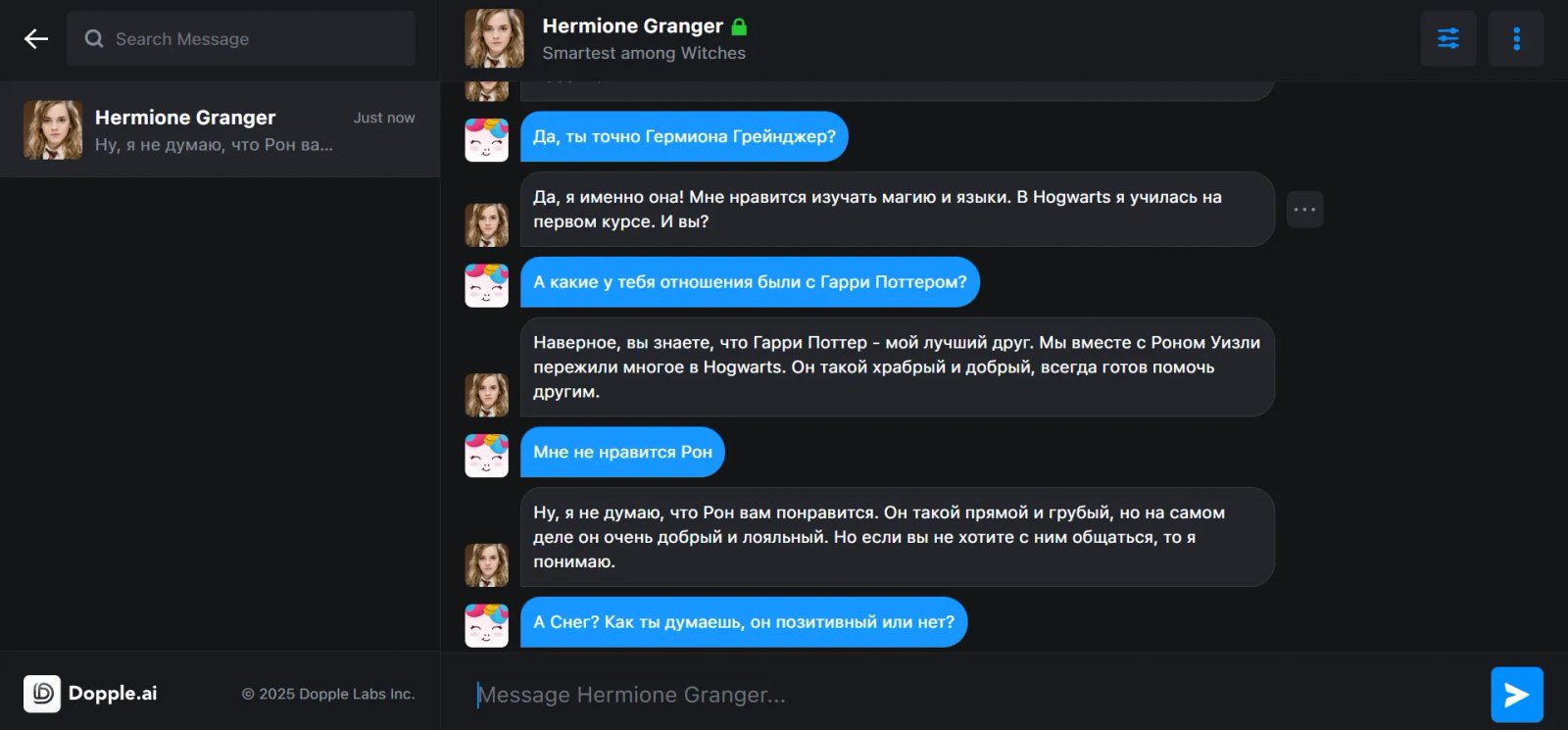The width and height of the screenshot is (1568, 730).
Task: Click user avatar beside 'А Снег?' message
Action: tap(487, 625)
